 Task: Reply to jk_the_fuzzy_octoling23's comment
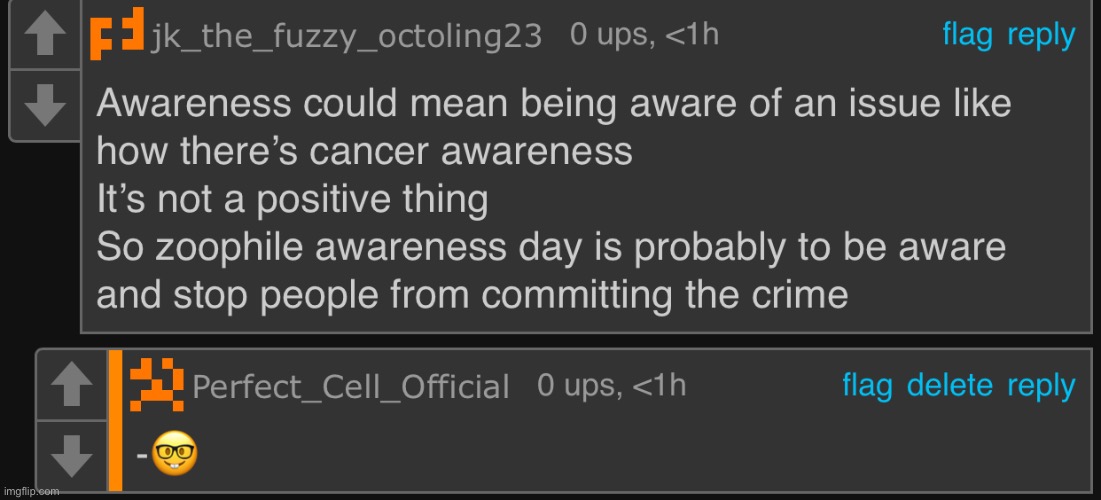[x=1040, y=35]
